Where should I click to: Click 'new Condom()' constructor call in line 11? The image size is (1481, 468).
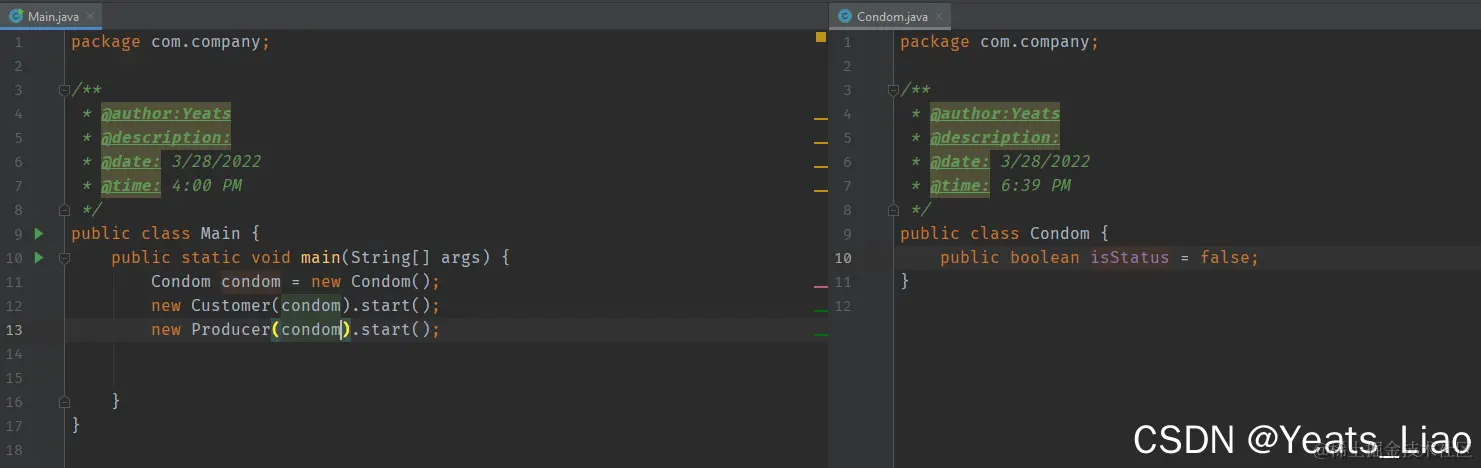pyautogui.click(x=371, y=281)
